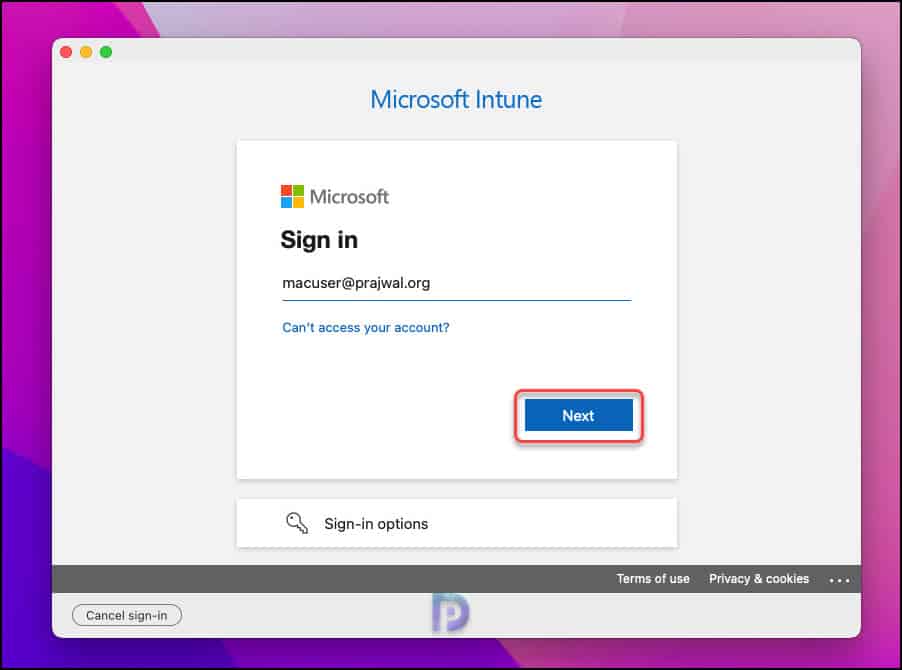Click the Cancel sign-in button
The image size is (902, 670).
point(127,615)
